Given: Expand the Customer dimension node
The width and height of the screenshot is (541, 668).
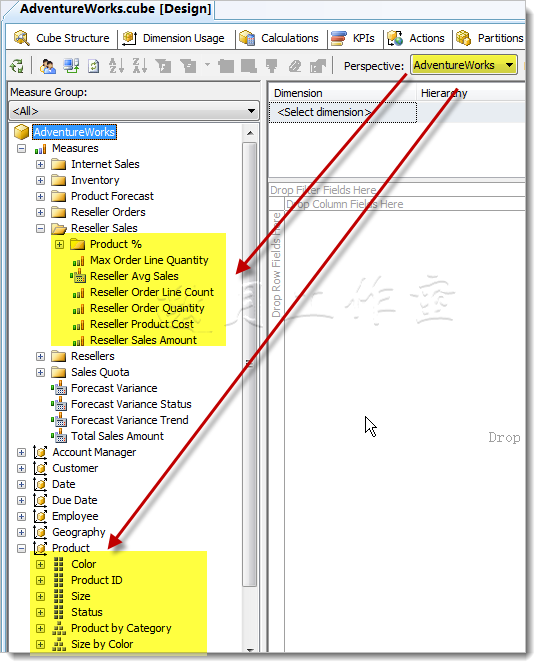Looking at the screenshot, I should (x=21, y=469).
